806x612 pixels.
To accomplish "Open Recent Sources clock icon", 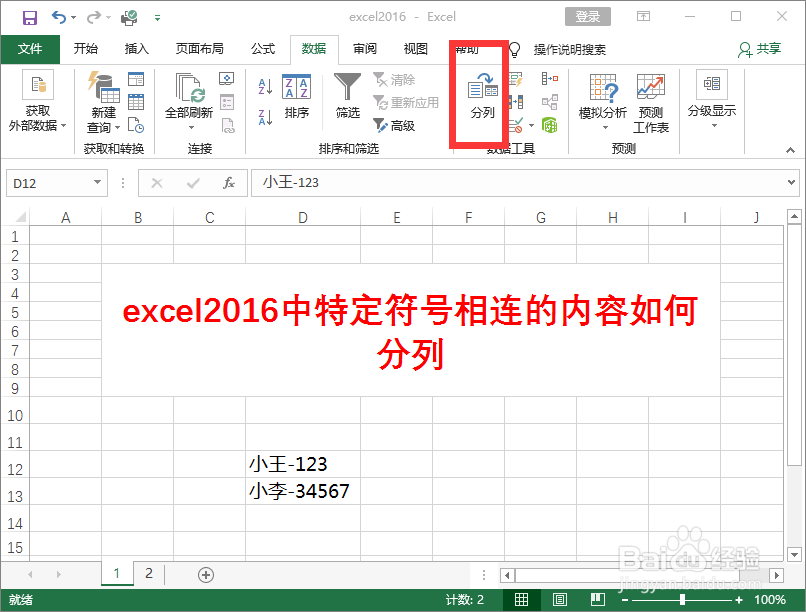I will [x=136, y=125].
